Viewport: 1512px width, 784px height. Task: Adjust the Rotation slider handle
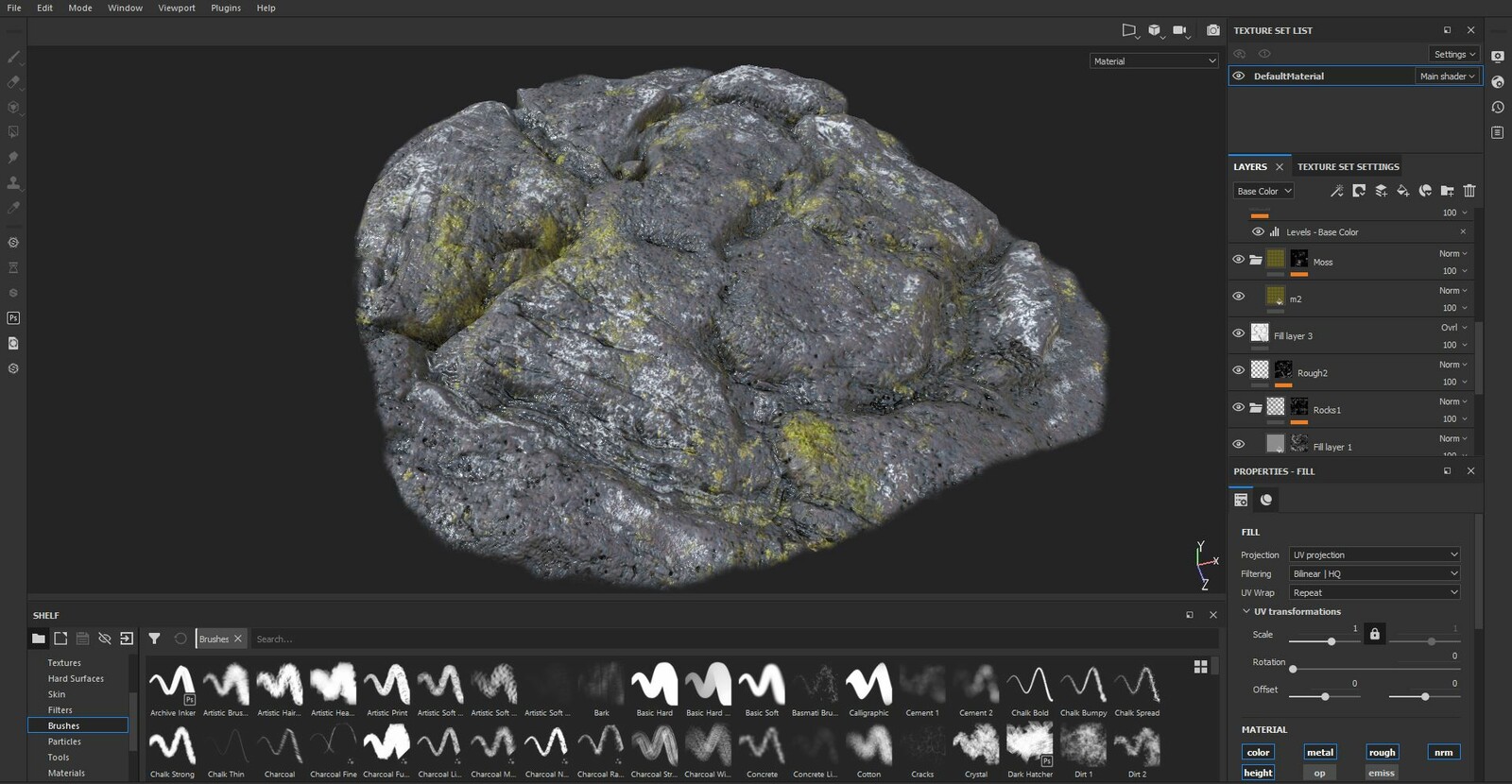tap(1293, 669)
